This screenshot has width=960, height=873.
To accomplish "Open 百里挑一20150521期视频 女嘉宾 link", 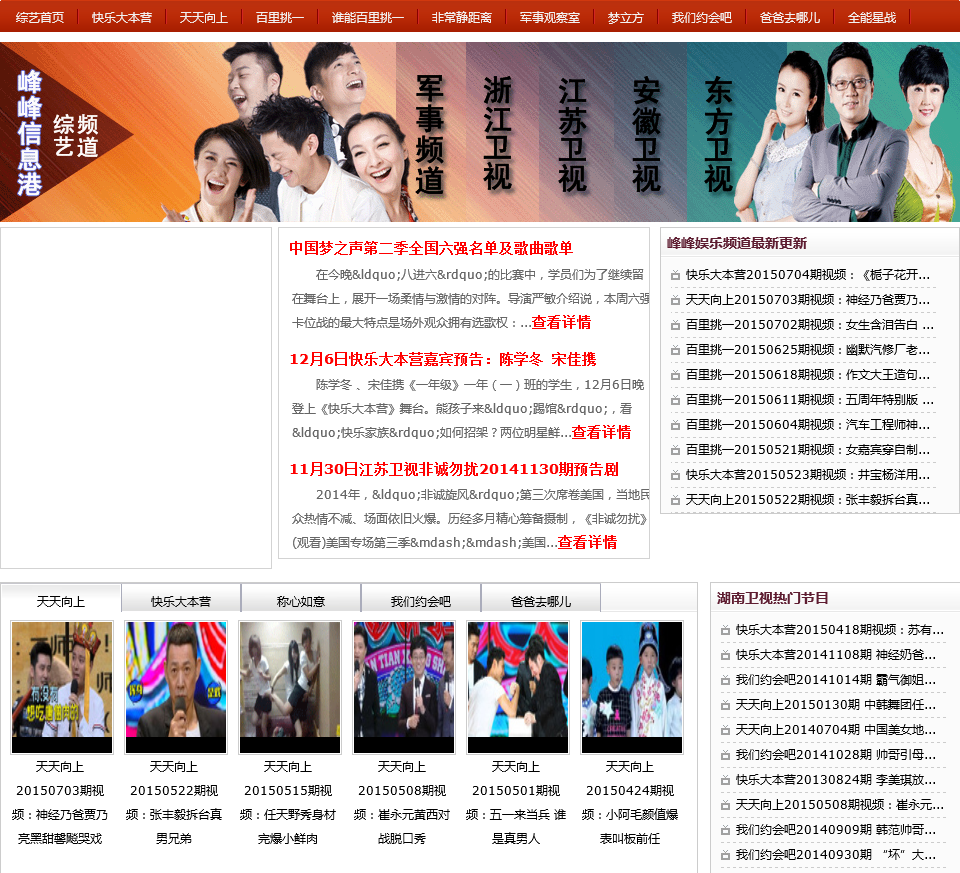I will click(x=808, y=450).
